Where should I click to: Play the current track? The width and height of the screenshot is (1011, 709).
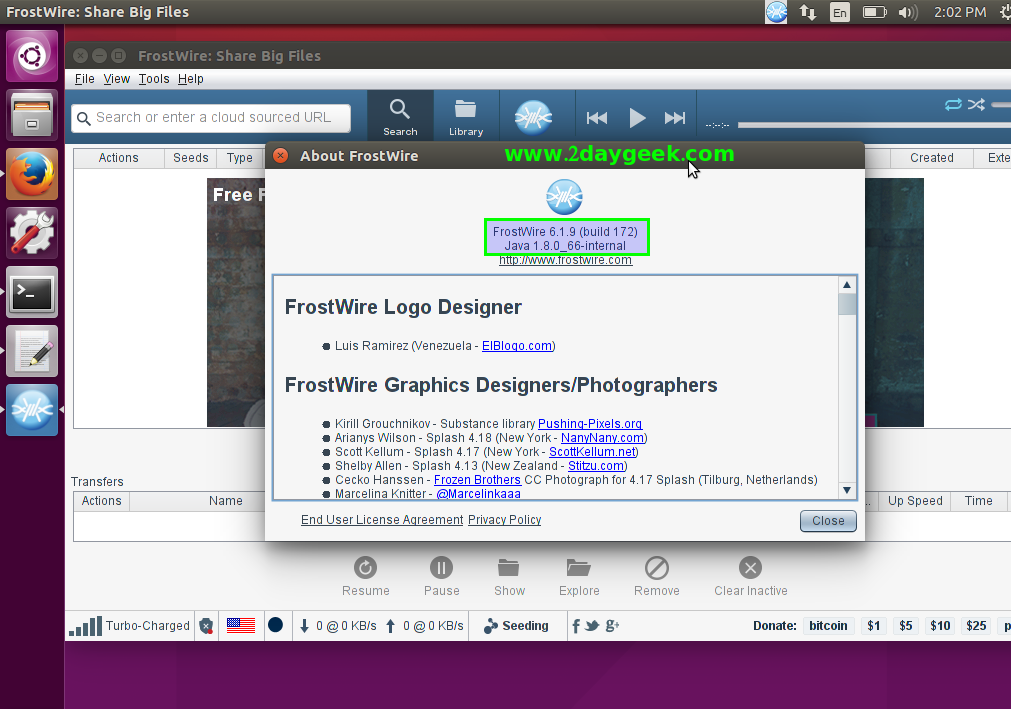[x=636, y=118]
